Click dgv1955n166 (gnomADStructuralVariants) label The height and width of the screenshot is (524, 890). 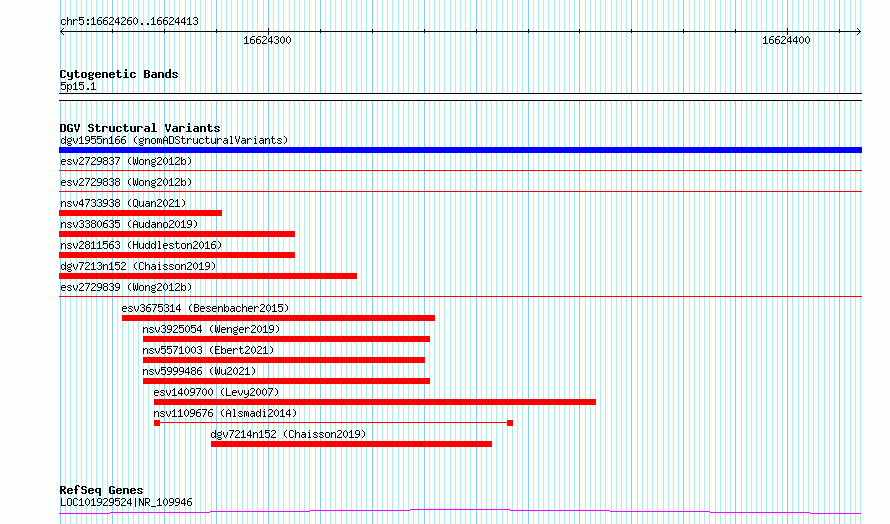(x=174, y=140)
